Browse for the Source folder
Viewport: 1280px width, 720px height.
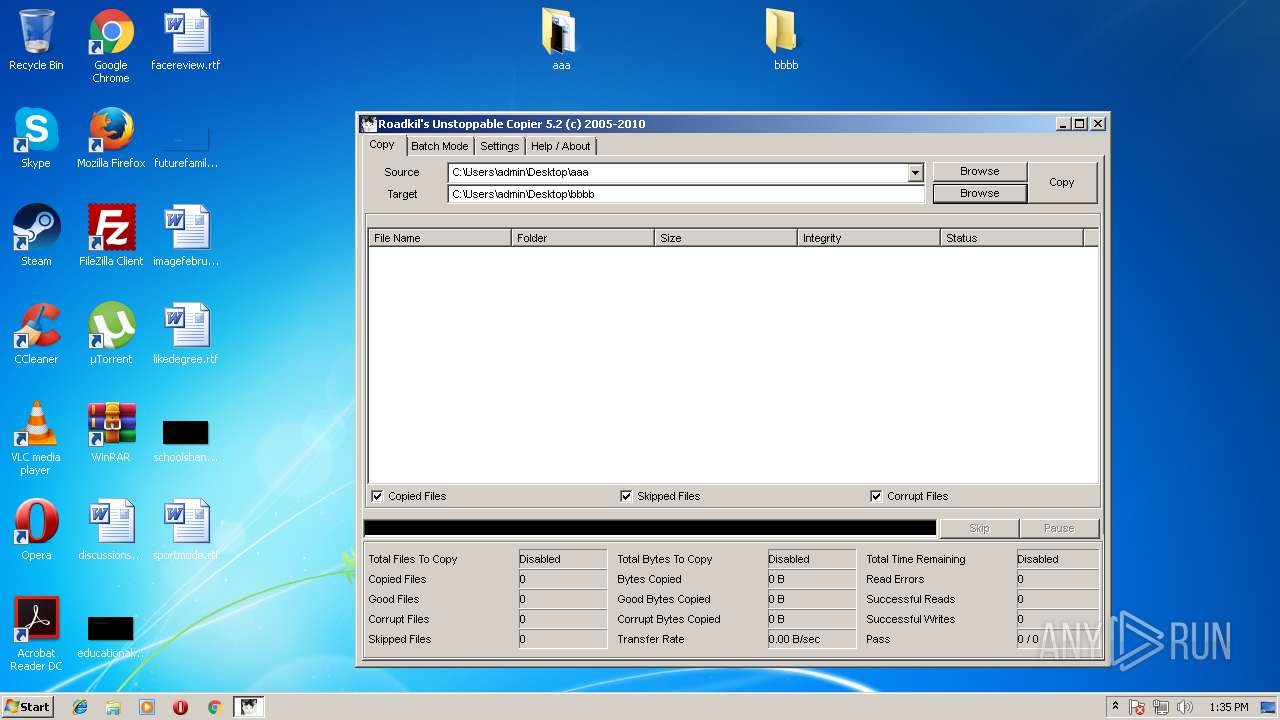[x=980, y=171]
